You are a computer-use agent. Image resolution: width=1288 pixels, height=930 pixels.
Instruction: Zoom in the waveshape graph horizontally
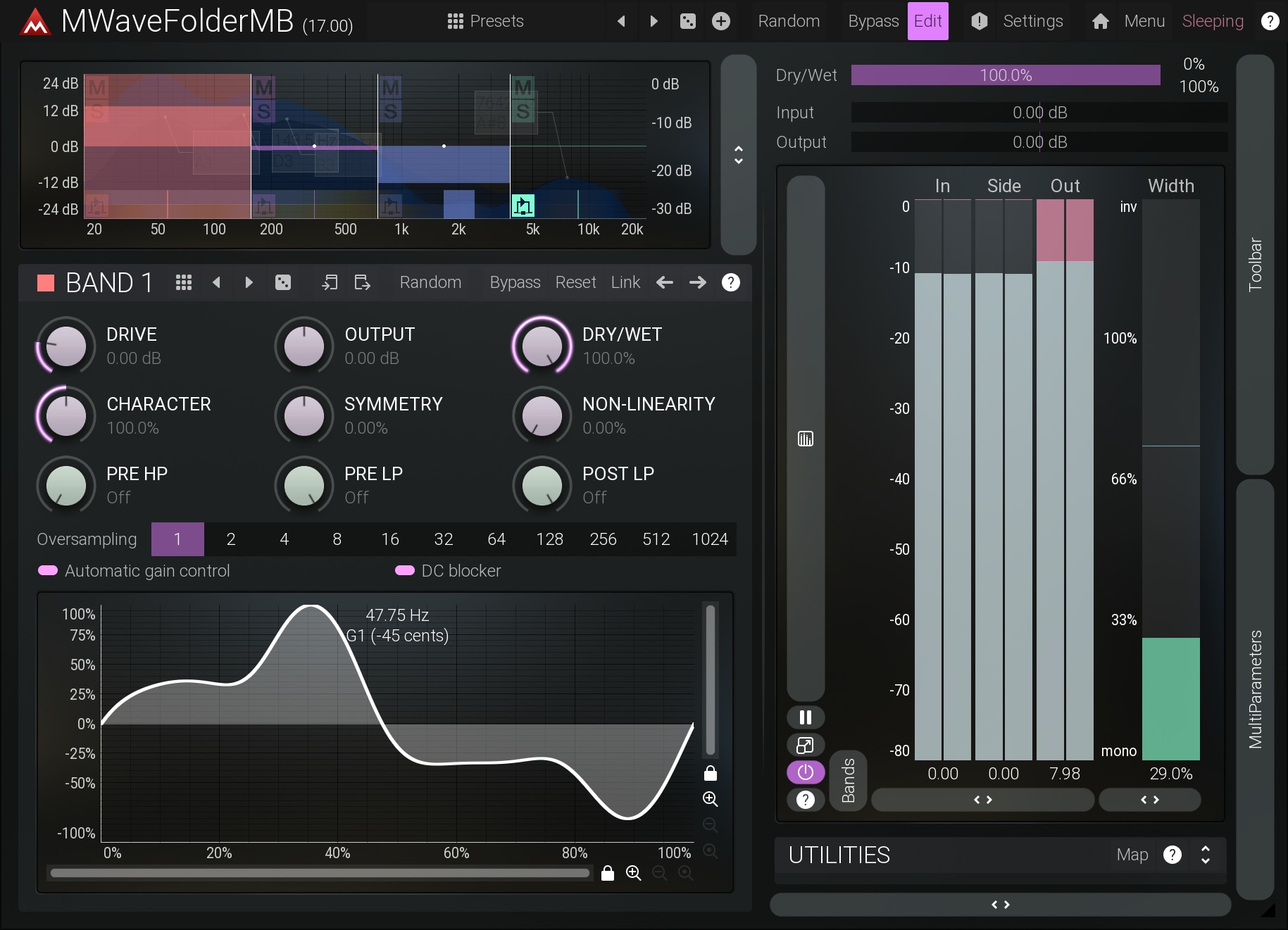633,873
